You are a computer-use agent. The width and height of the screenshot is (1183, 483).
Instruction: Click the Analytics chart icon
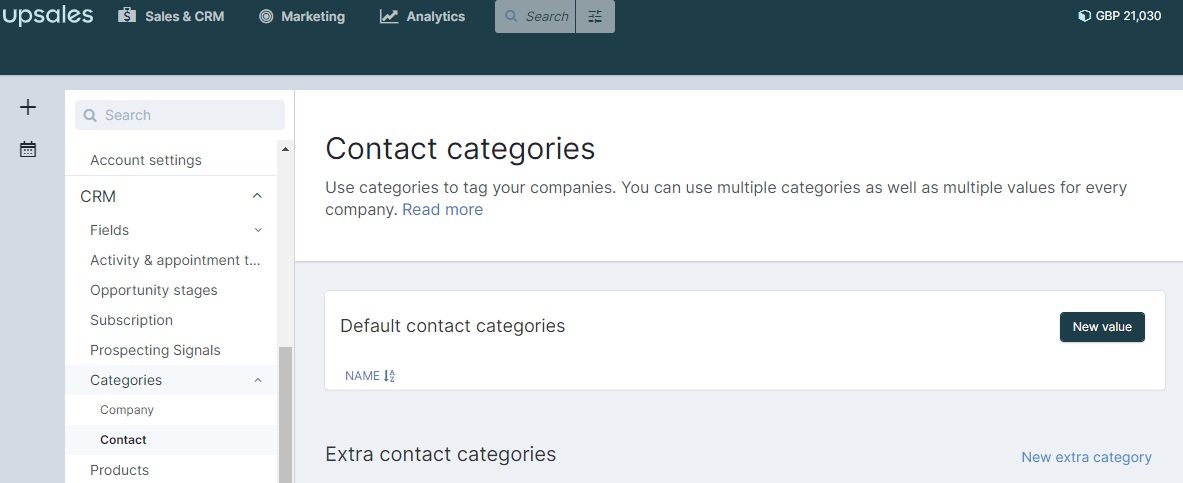click(389, 17)
